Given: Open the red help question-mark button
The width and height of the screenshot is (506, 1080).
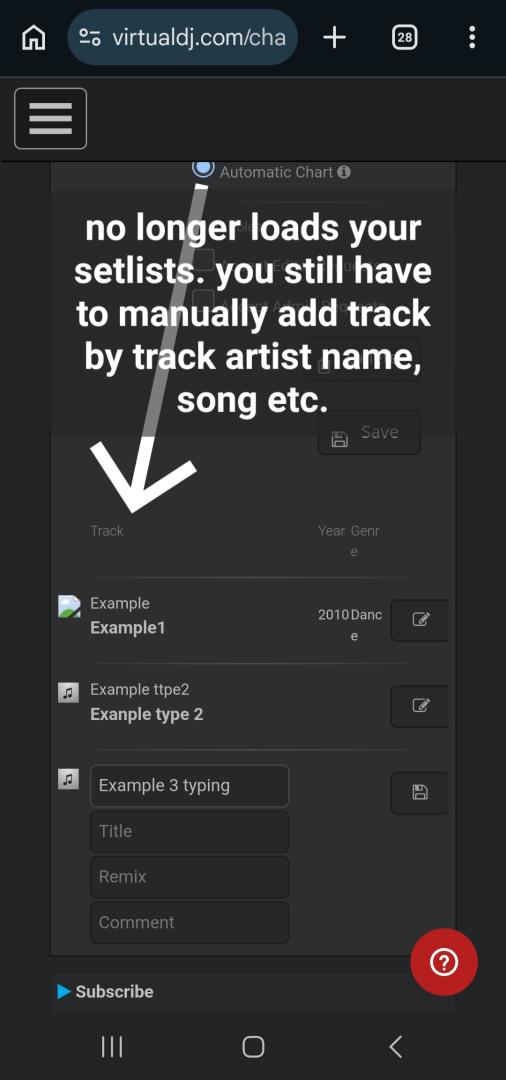Looking at the screenshot, I should pos(444,962).
